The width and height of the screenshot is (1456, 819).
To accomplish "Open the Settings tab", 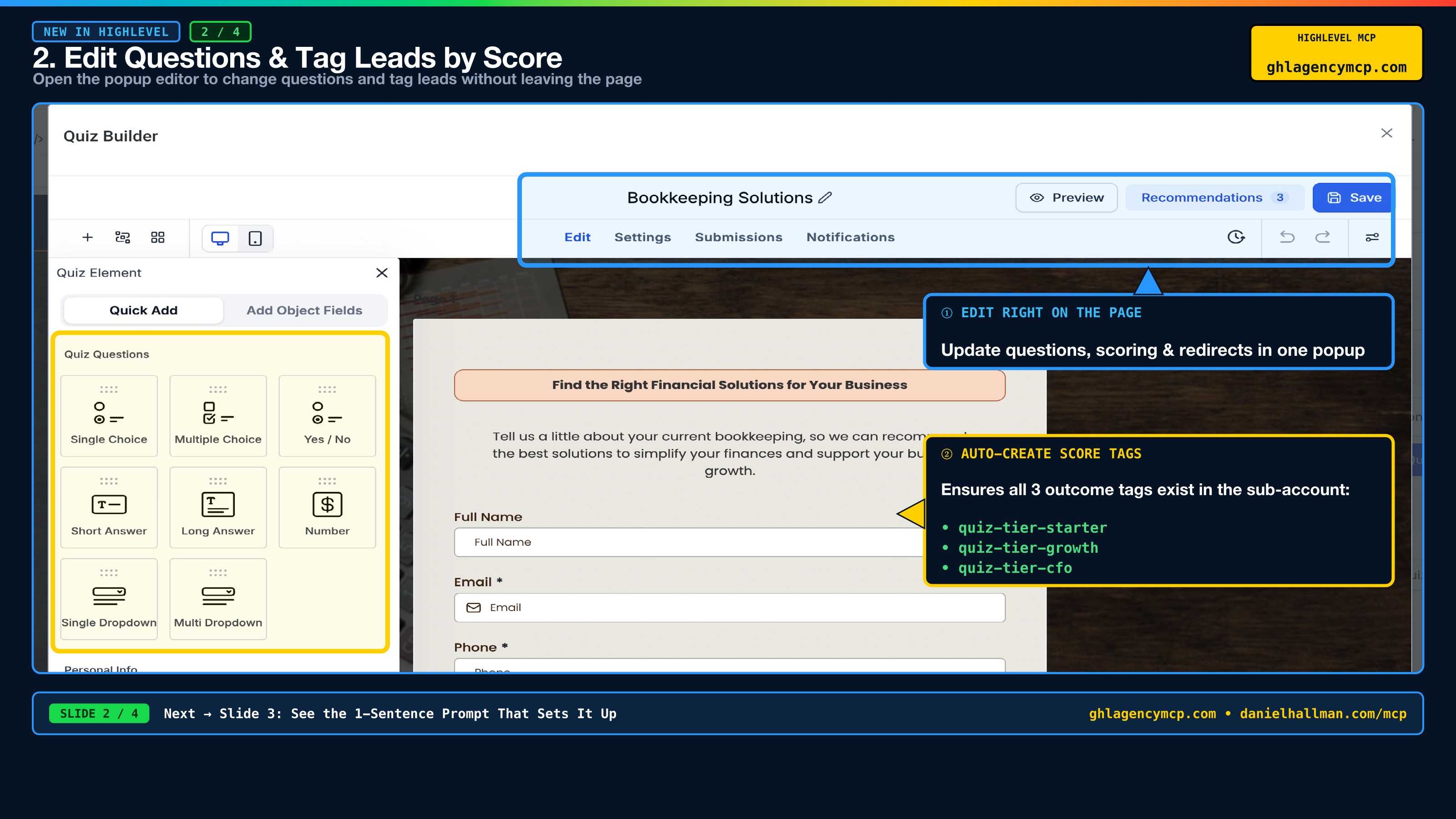I will [x=642, y=237].
